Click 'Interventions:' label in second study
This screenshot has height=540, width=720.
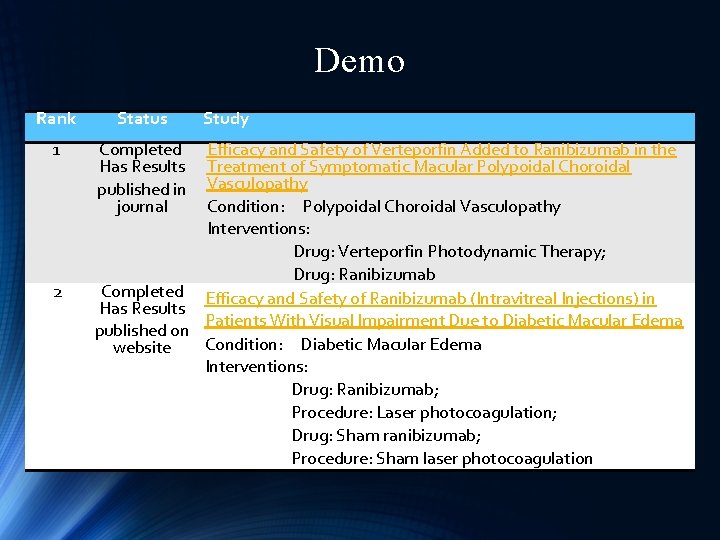coord(257,367)
